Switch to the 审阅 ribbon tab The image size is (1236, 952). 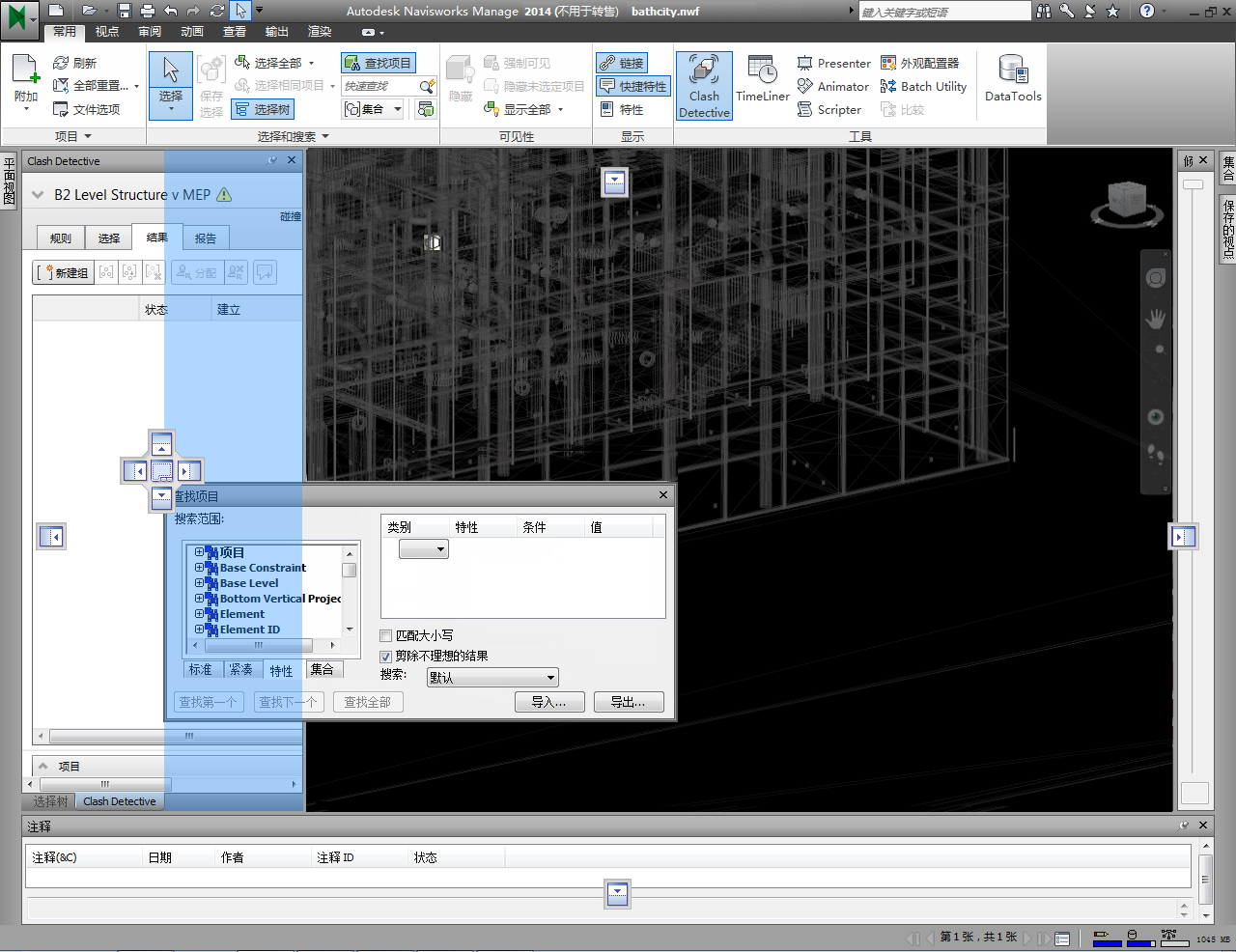coord(150,32)
